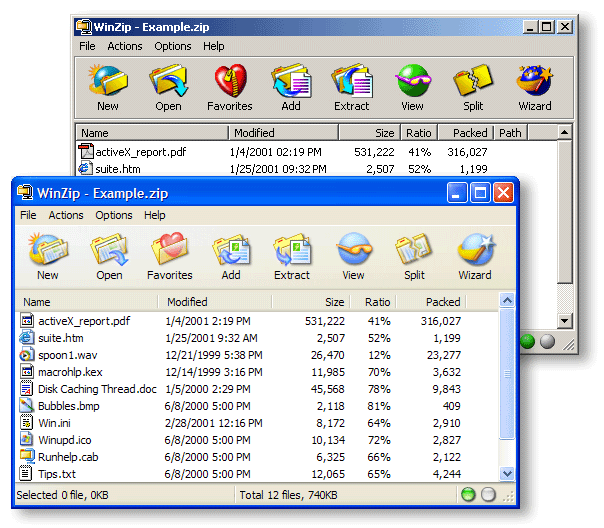Screen dimensions: 604x528
Task: Click View icon in back classic window
Action: [413, 80]
